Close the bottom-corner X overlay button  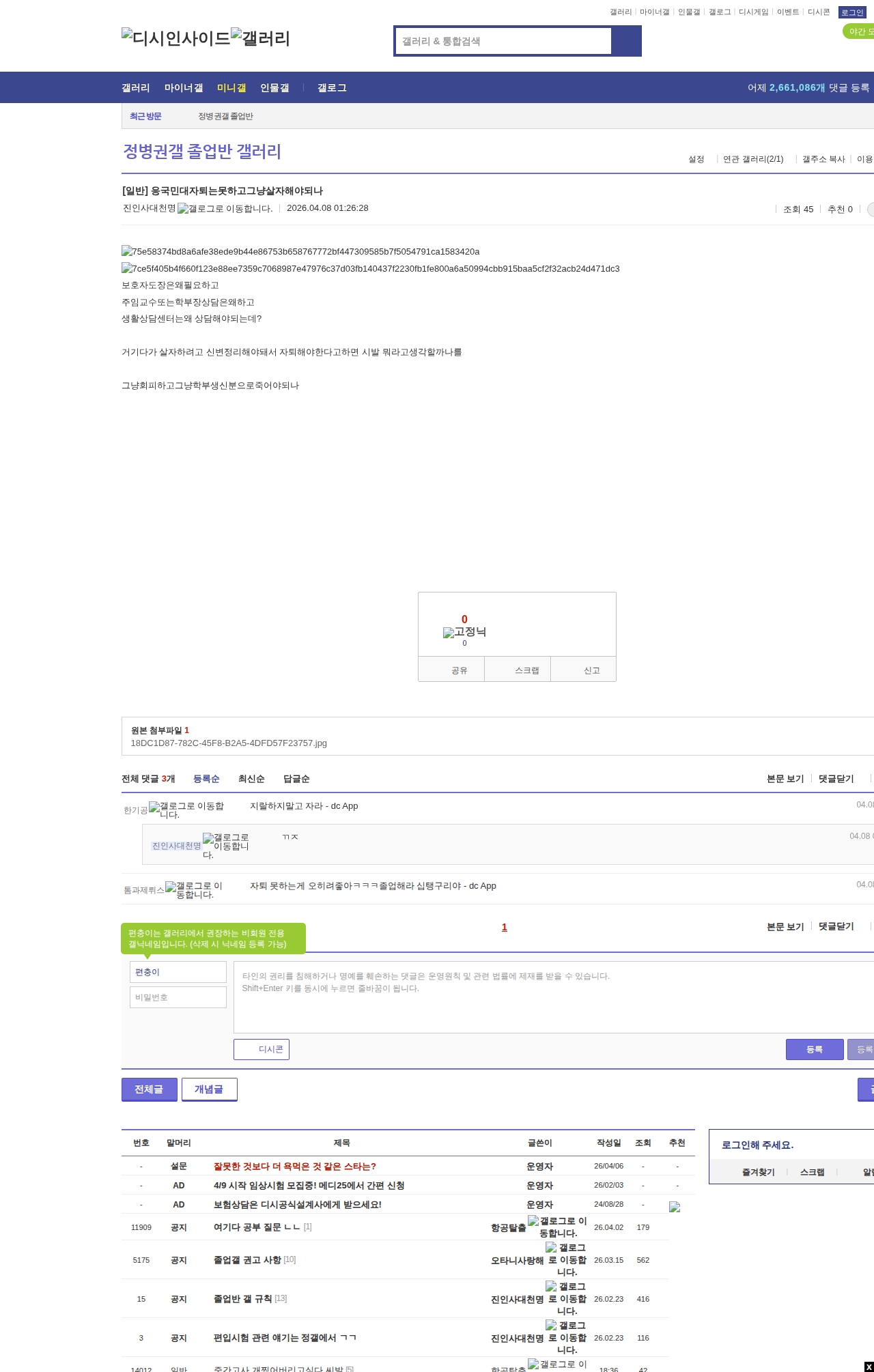point(869,1367)
